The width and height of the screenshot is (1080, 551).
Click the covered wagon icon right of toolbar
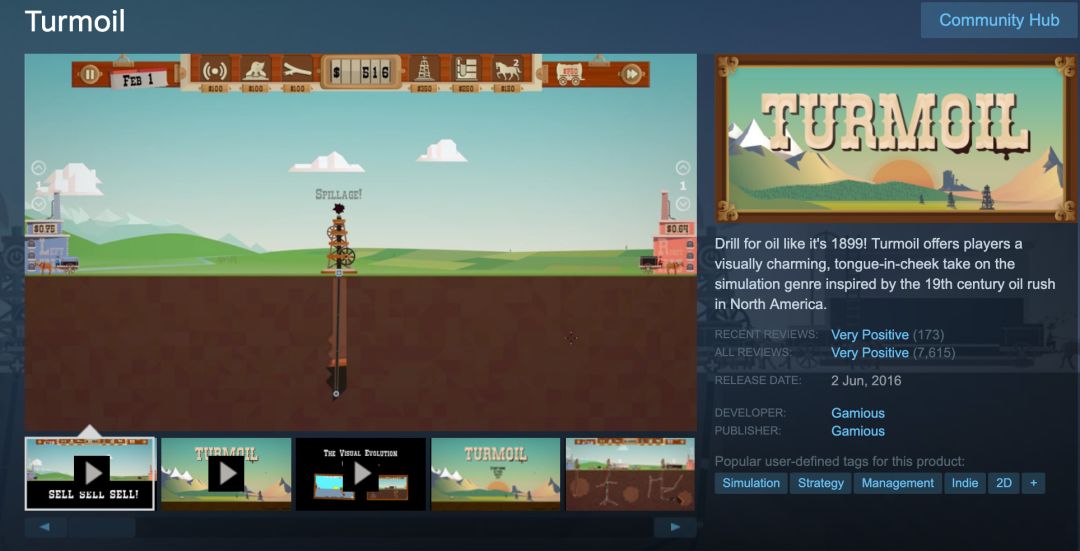(570, 74)
